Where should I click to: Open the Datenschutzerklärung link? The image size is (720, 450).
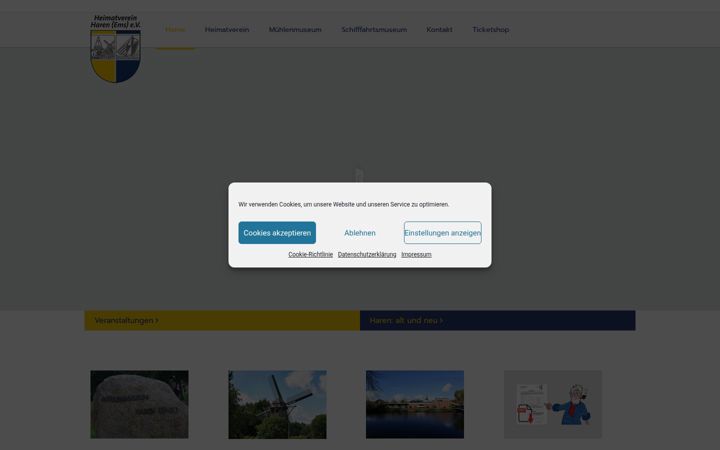coord(367,254)
